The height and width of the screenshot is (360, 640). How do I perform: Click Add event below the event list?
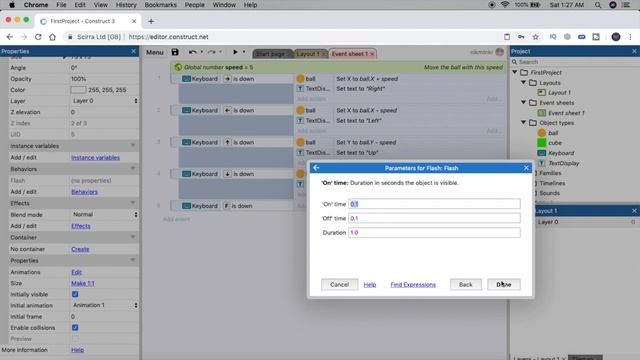176,219
